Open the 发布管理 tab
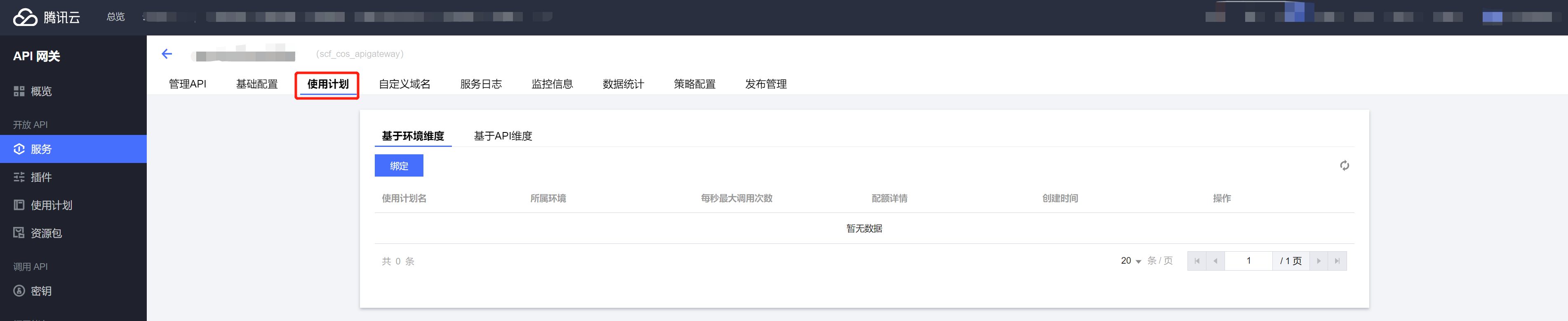The image size is (1568, 321). 766,84
